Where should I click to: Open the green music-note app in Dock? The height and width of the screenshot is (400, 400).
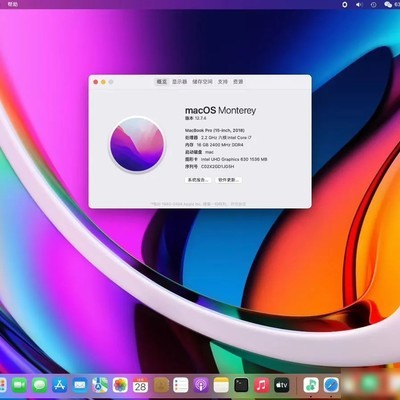311,385
